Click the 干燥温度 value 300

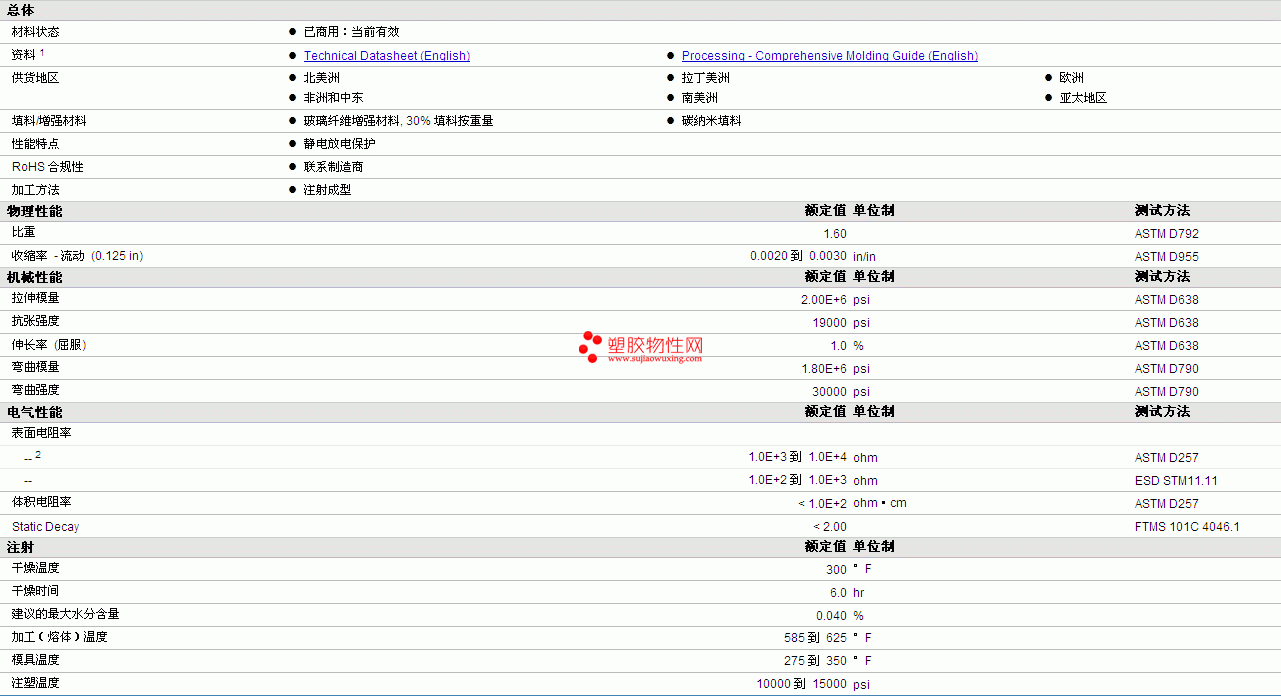(836, 570)
